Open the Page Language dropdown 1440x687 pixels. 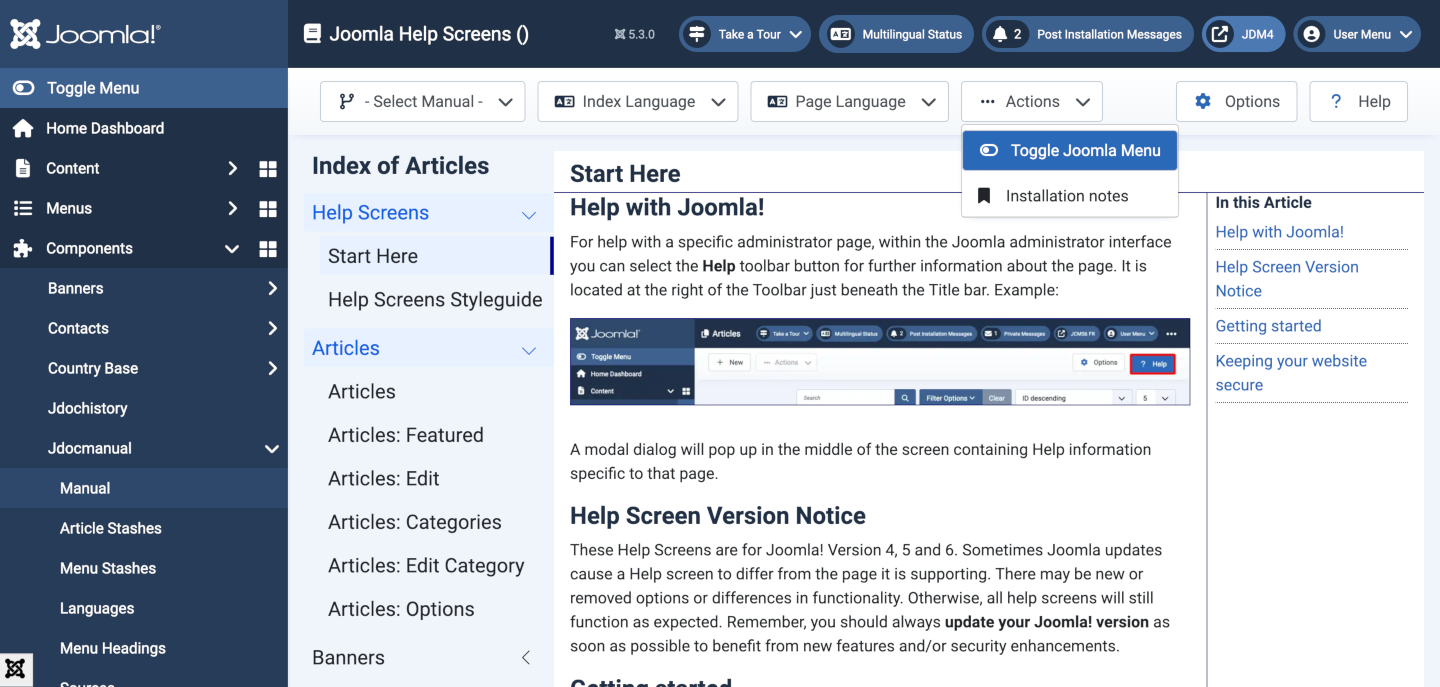849,101
